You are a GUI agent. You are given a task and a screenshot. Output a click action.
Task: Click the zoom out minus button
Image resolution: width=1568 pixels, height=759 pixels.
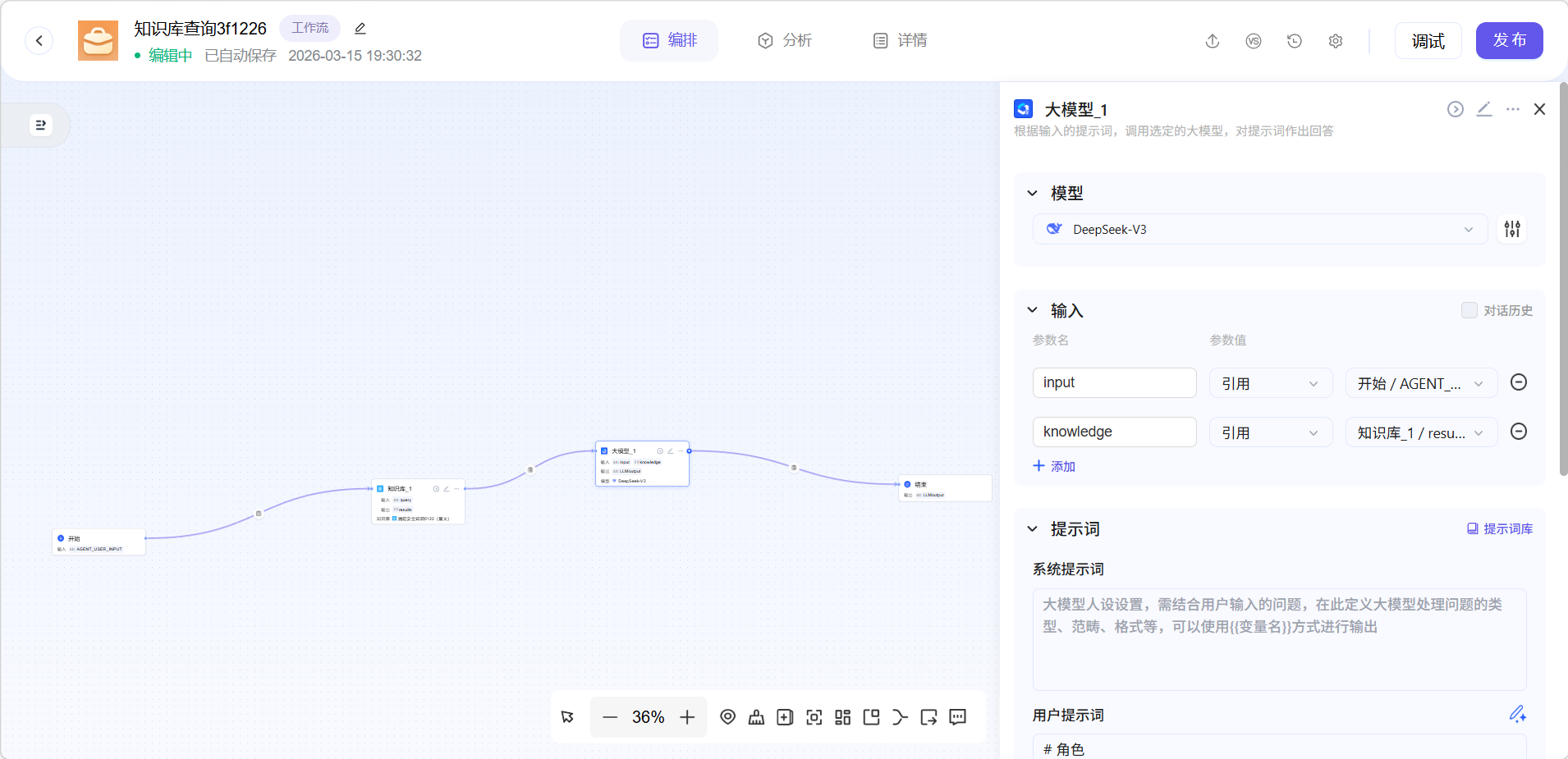point(609,717)
